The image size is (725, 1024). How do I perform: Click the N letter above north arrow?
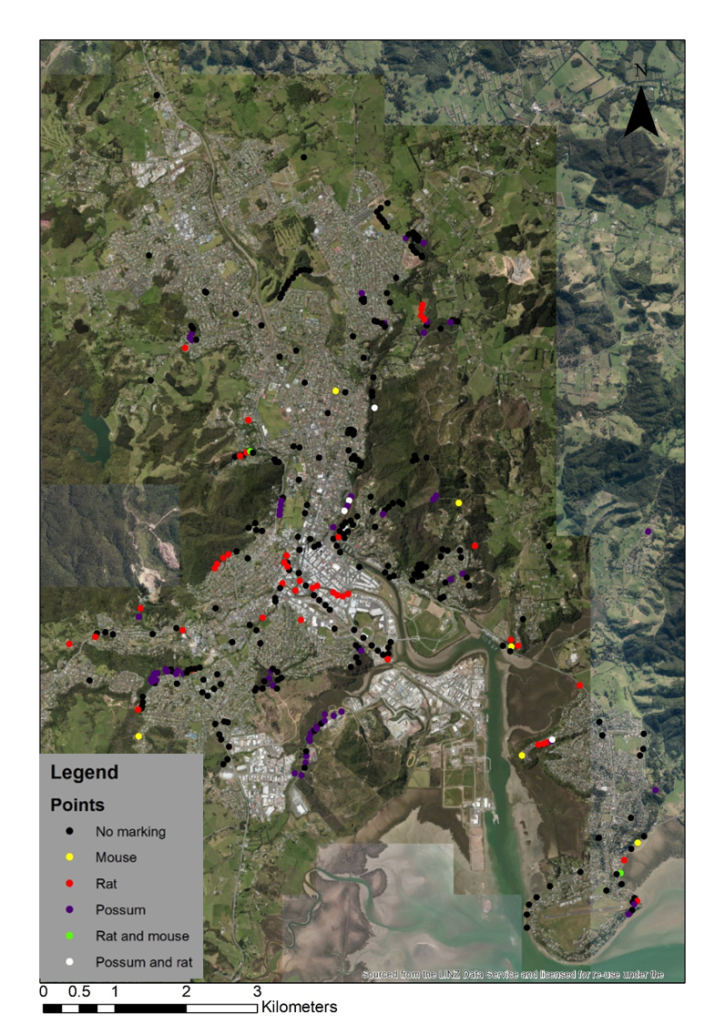[641, 71]
